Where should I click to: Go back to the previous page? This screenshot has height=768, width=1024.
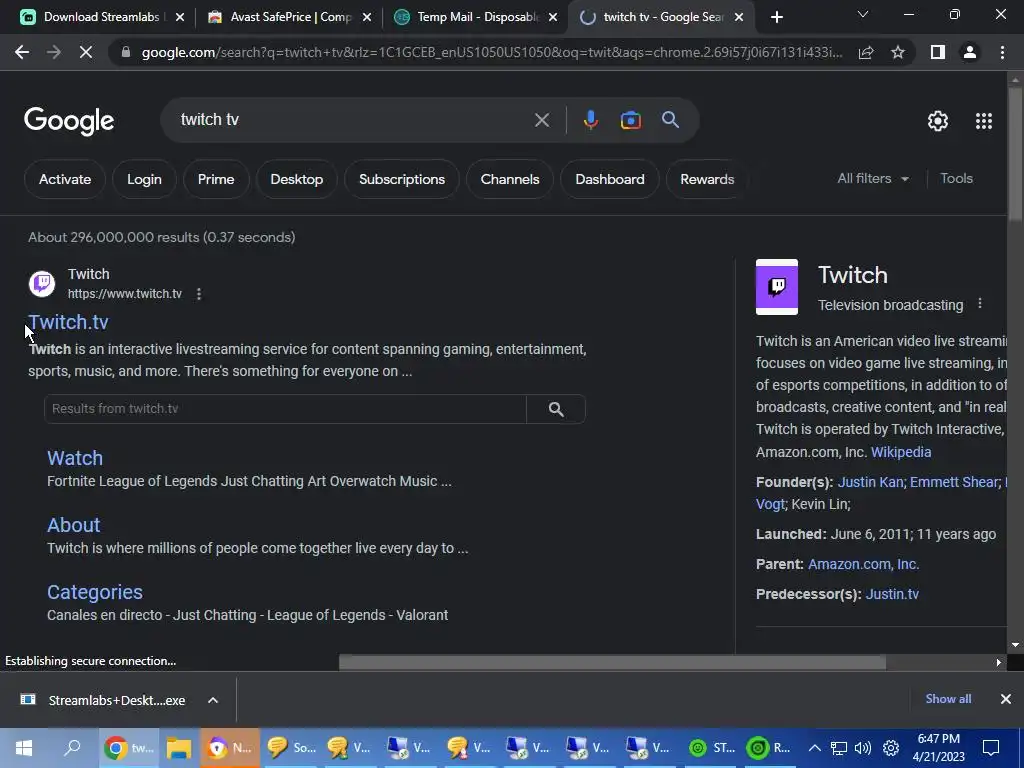[x=22, y=52]
